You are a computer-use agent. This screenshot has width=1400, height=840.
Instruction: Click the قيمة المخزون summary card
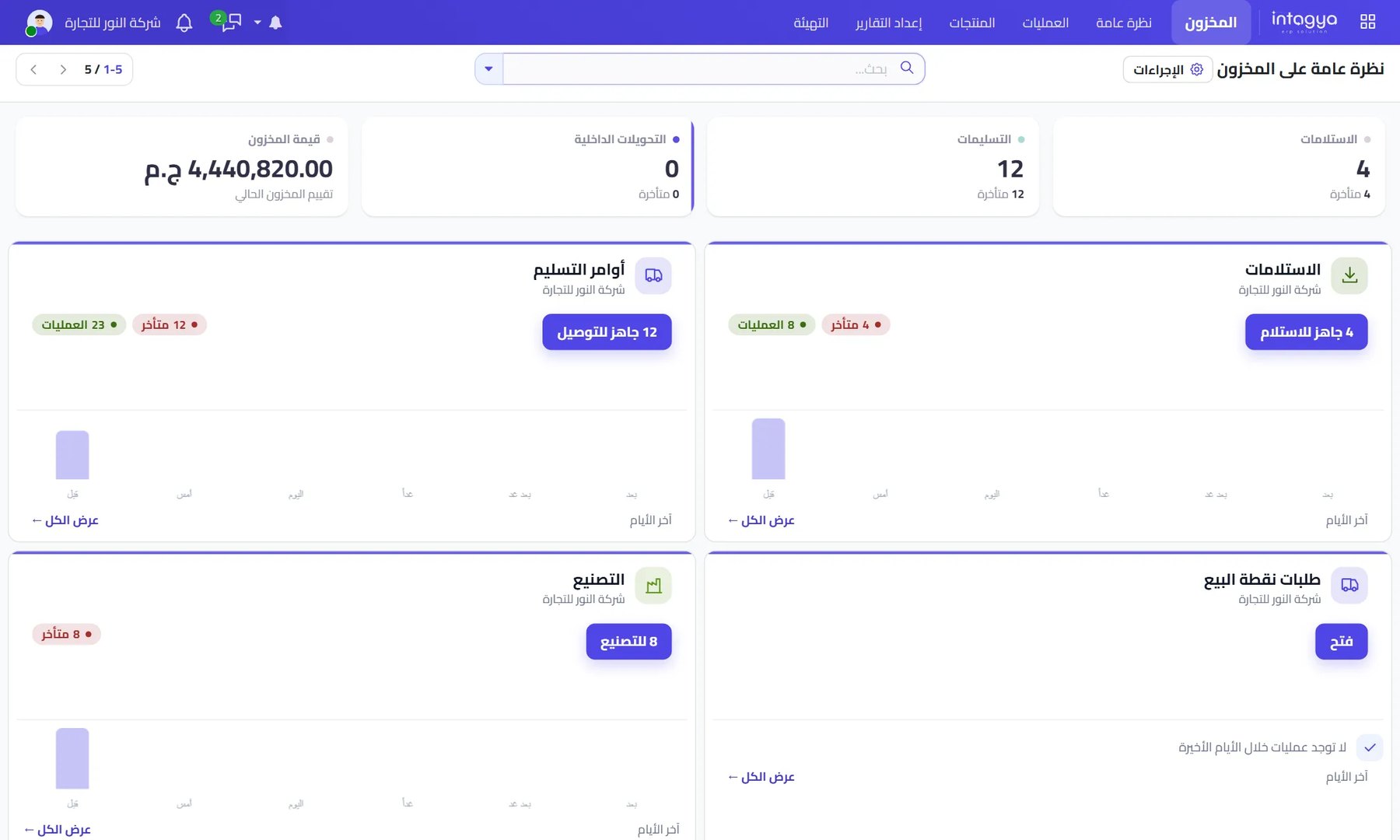[182, 166]
